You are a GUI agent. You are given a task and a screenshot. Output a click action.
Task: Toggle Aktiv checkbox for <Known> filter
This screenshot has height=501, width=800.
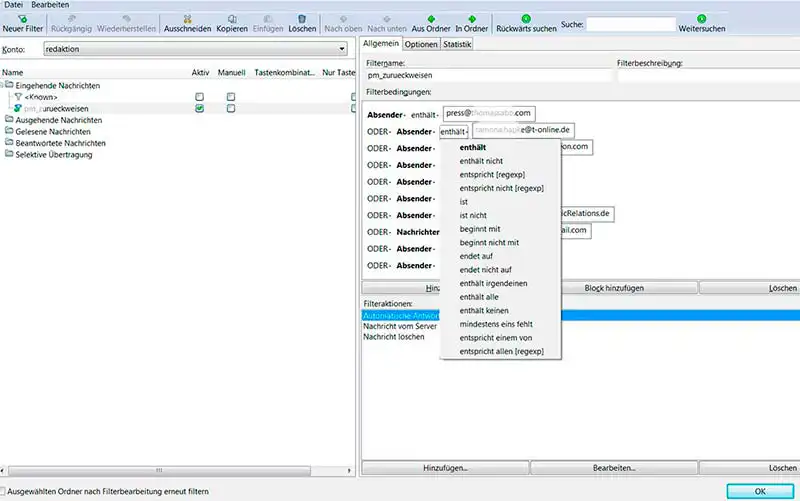click(199, 96)
